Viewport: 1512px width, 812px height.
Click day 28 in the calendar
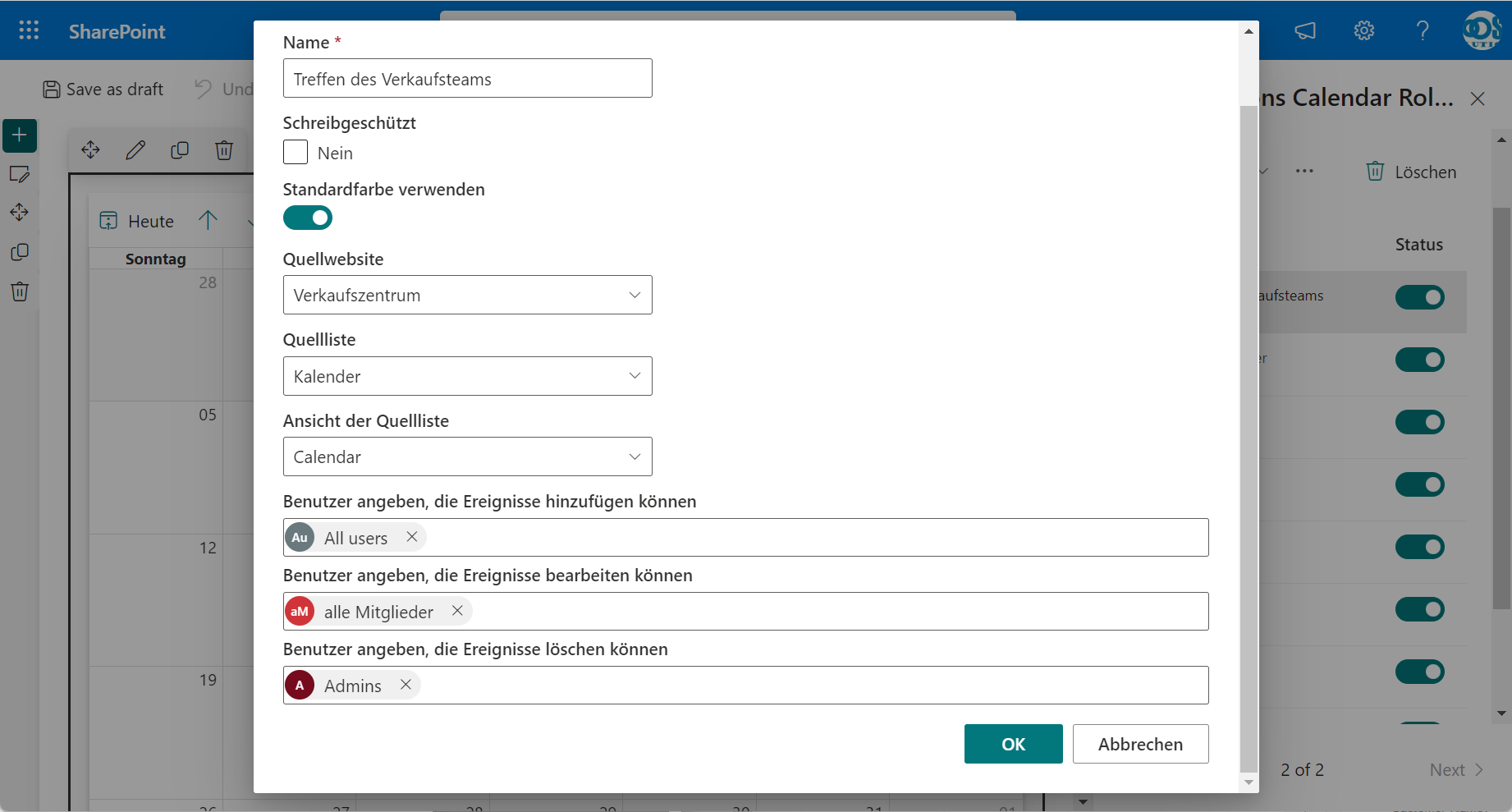coord(208,282)
